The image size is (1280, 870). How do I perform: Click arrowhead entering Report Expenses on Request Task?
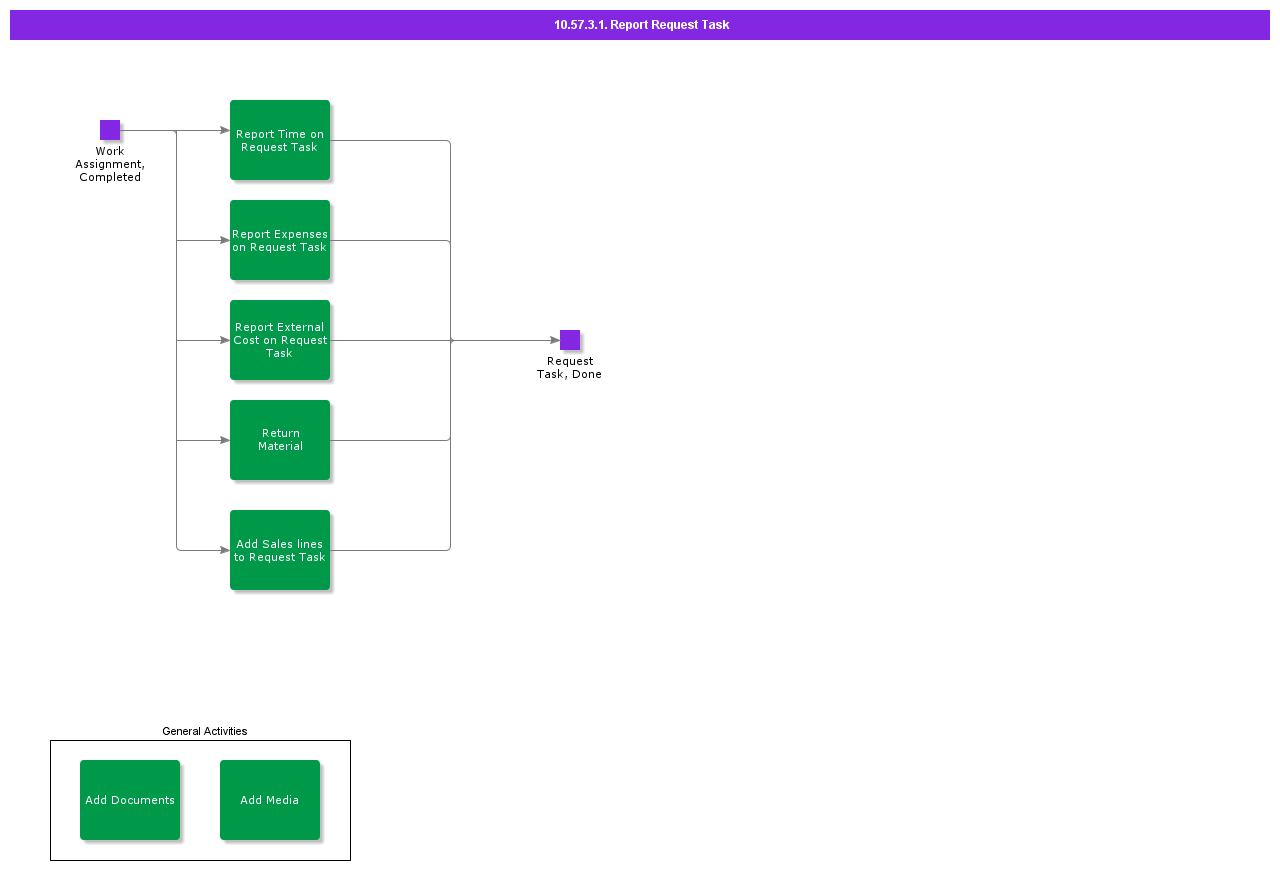click(225, 240)
